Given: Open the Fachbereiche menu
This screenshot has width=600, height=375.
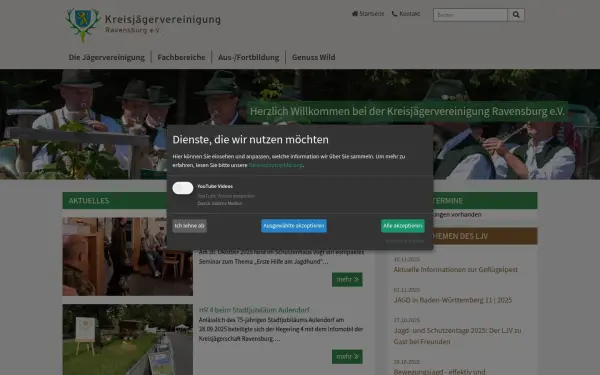Looking at the screenshot, I should [181, 57].
